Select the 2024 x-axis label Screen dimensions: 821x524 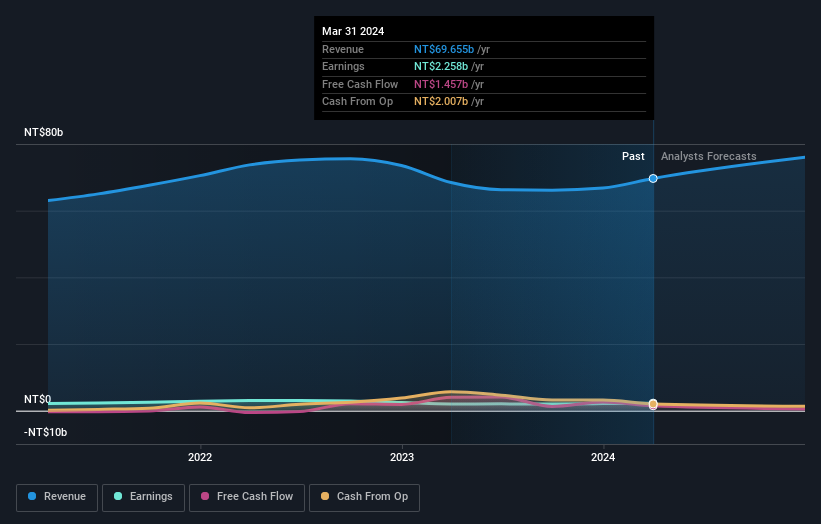(603, 457)
